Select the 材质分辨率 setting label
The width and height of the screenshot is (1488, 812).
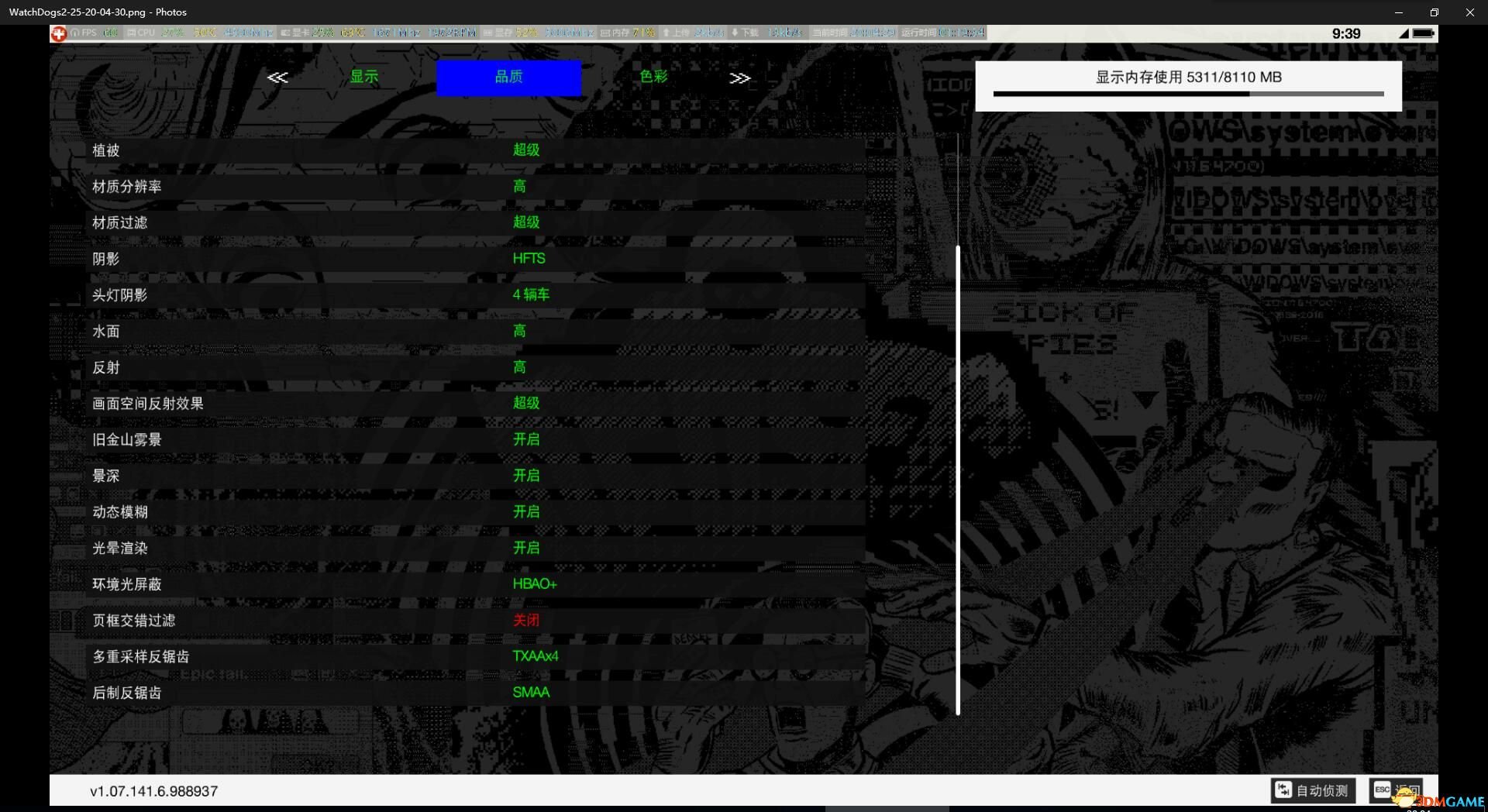pyautogui.click(x=127, y=187)
